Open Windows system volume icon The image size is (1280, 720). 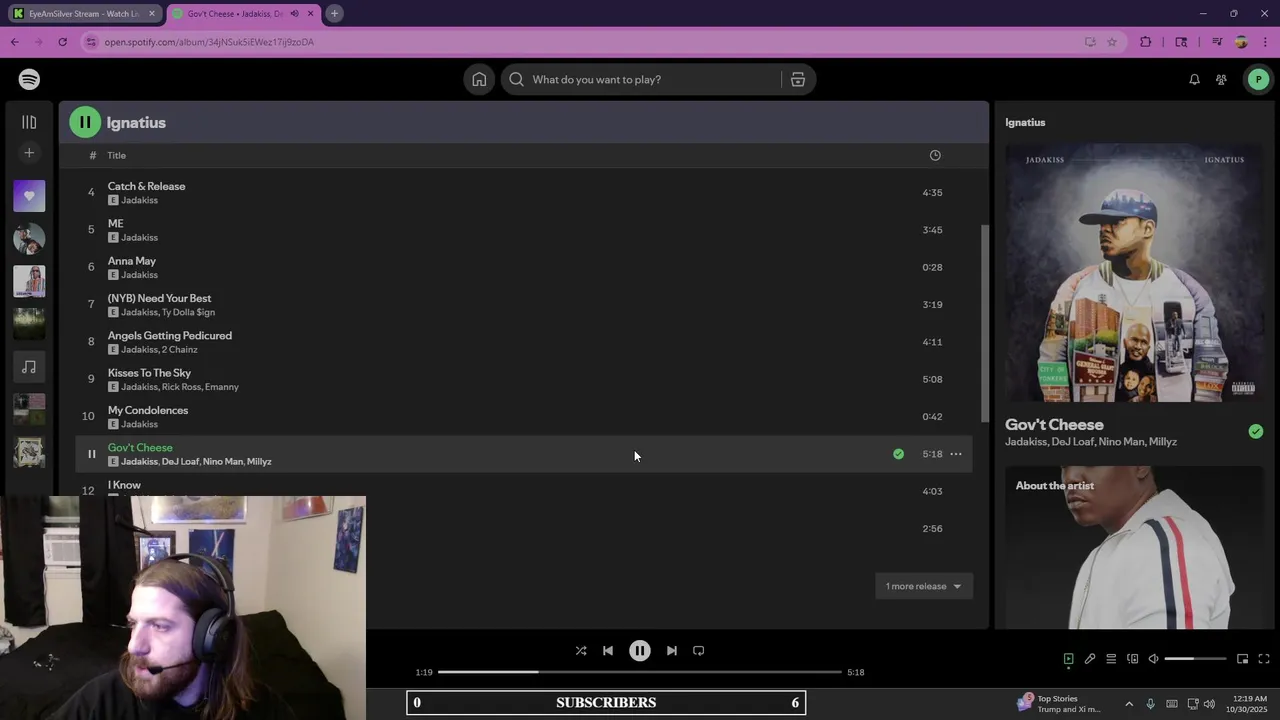point(1209,704)
